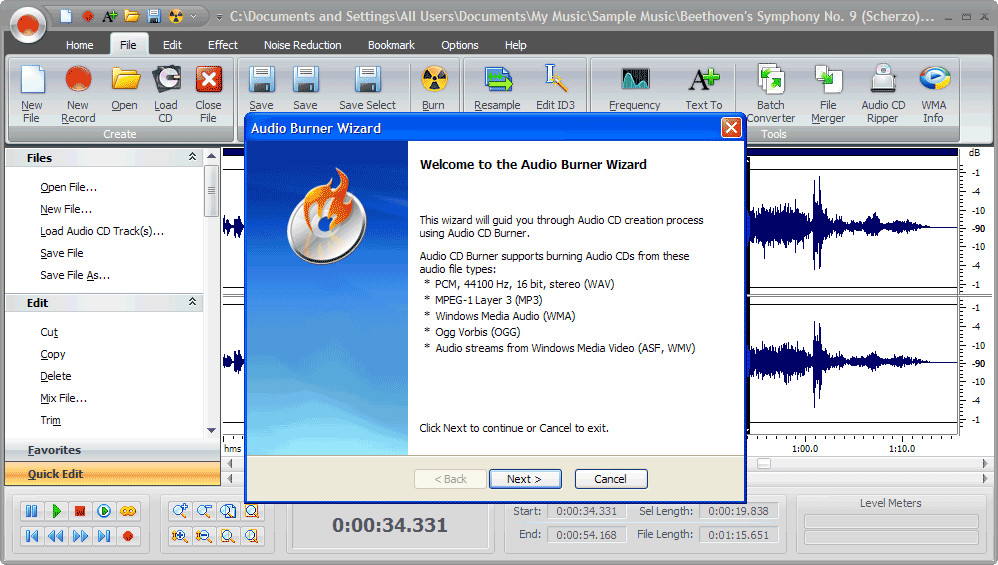Open the Help tab

(x=516, y=45)
